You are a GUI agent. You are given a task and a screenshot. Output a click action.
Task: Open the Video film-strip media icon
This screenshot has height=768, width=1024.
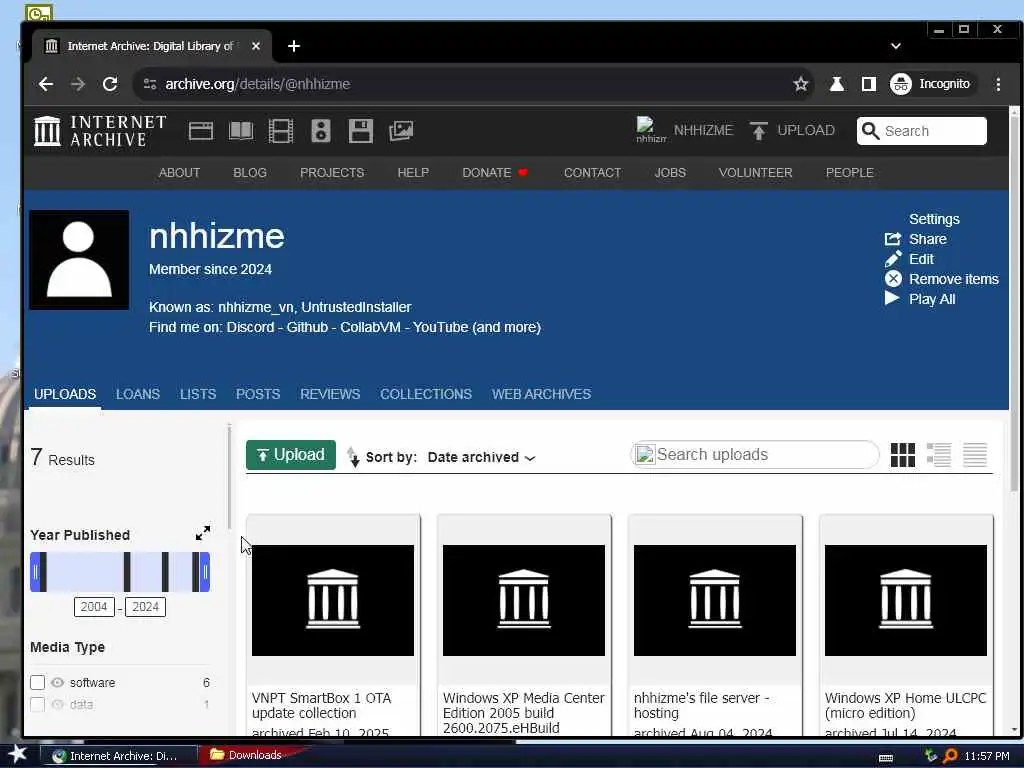[281, 131]
